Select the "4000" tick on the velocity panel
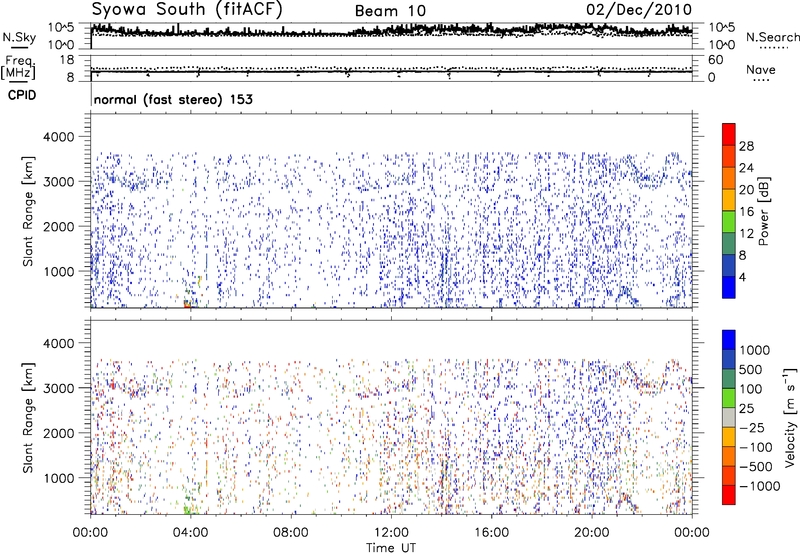The image size is (800, 554). point(58,343)
